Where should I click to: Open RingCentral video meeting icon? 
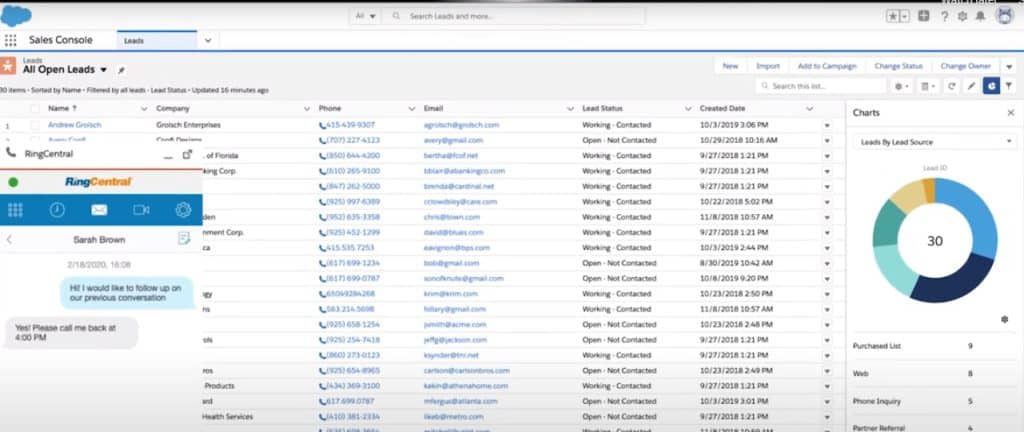click(x=141, y=210)
